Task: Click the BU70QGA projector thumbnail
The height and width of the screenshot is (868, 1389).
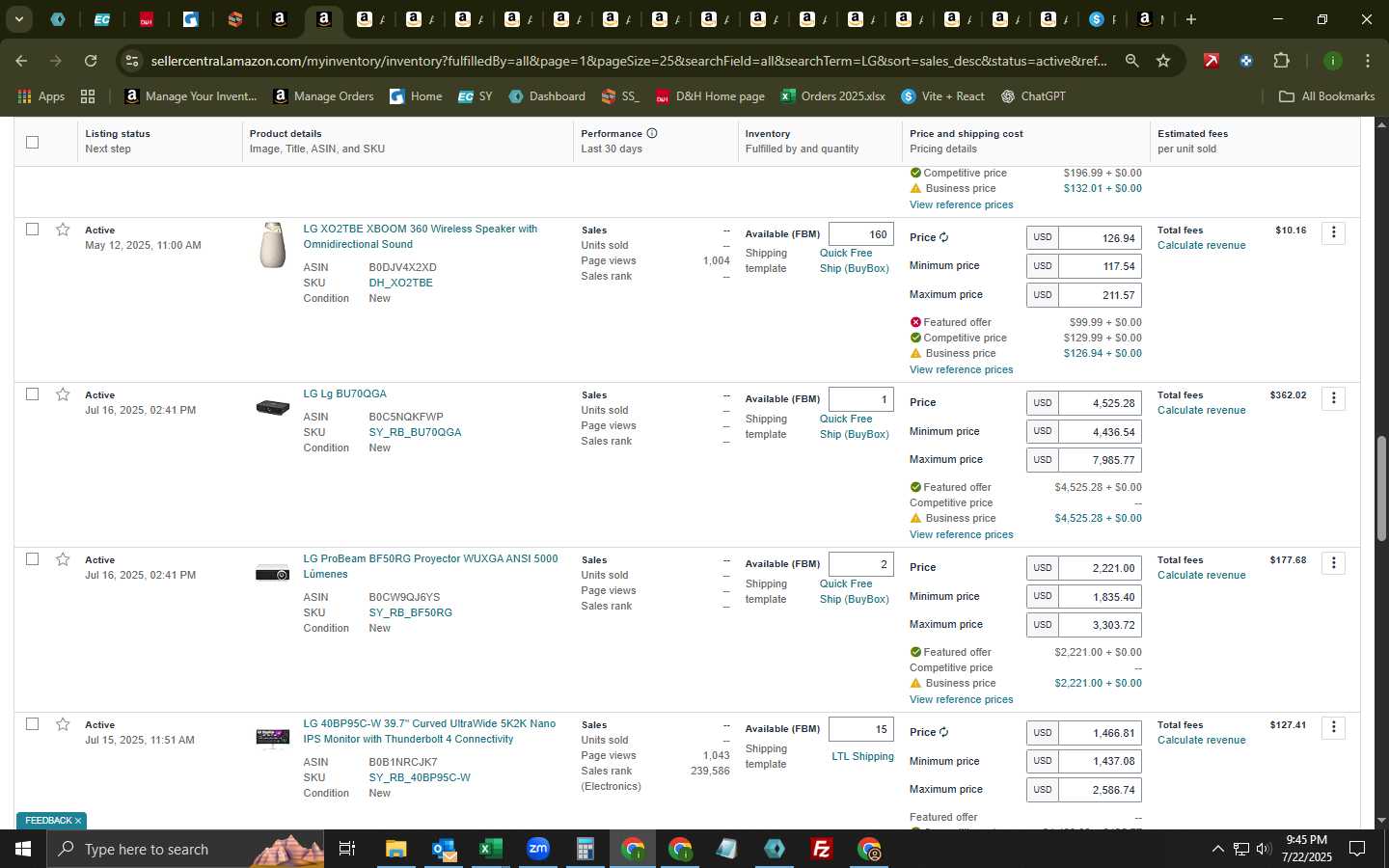Action: pyautogui.click(x=273, y=407)
